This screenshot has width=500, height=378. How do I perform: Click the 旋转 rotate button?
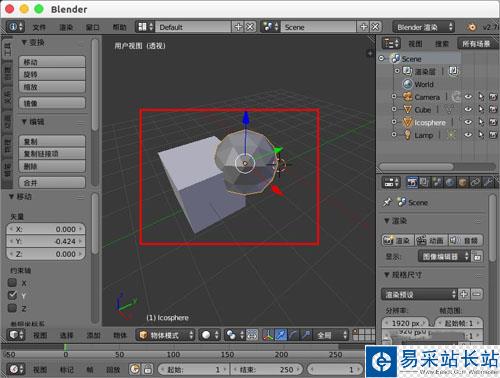tap(52, 74)
